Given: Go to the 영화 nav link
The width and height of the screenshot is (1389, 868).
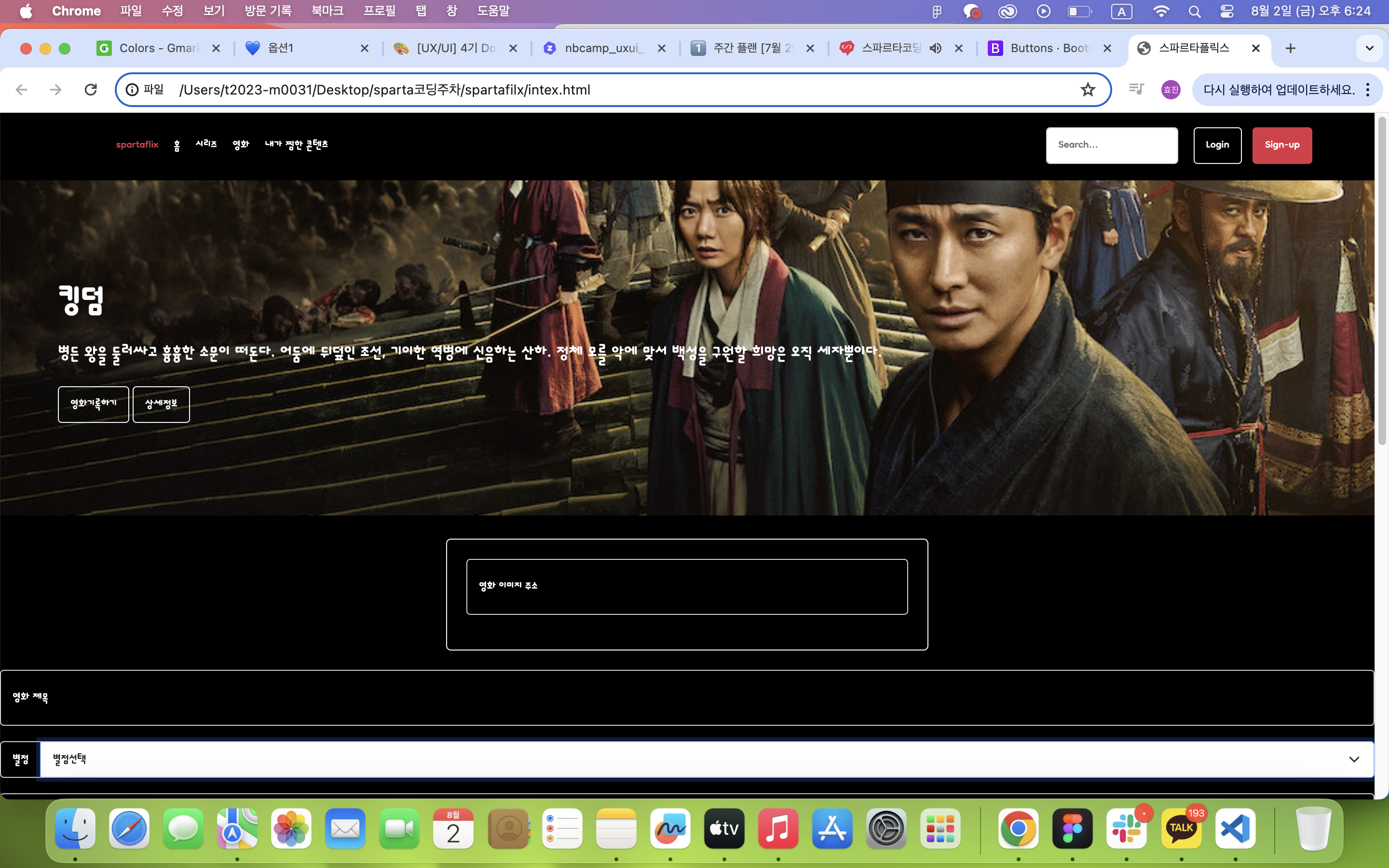Looking at the screenshot, I should [241, 145].
